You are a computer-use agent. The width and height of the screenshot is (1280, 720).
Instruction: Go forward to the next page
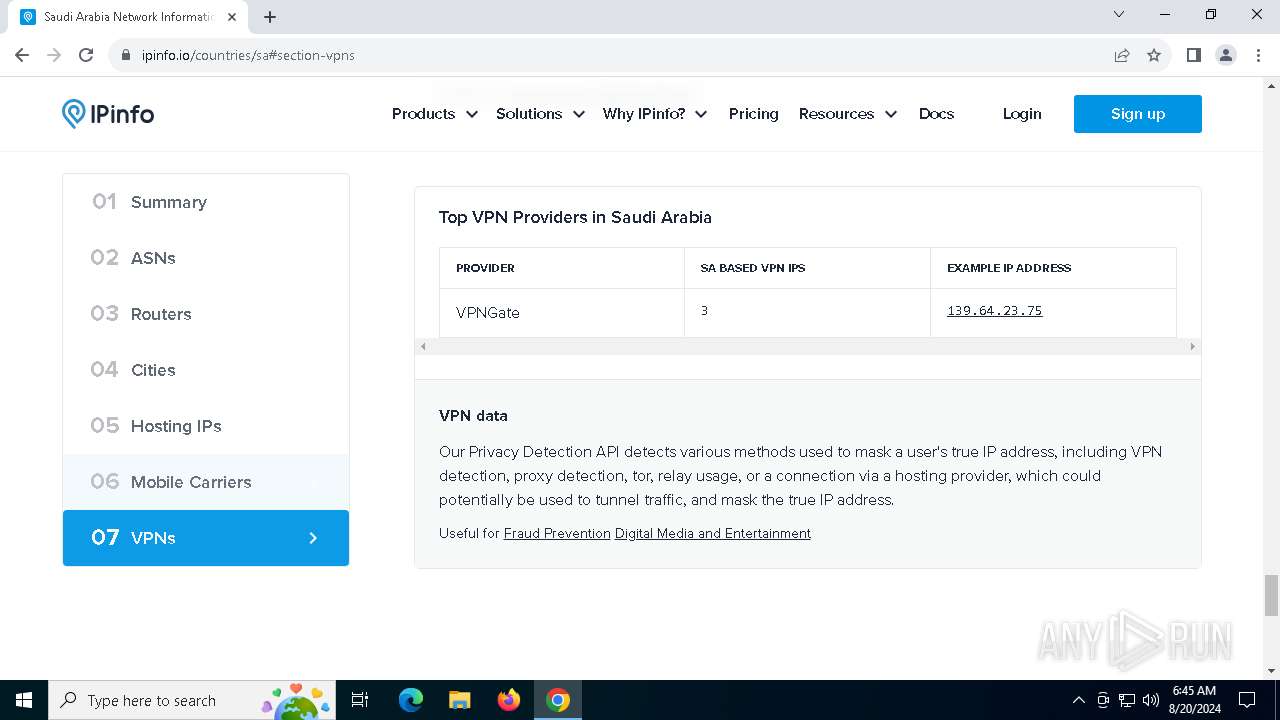coord(54,55)
